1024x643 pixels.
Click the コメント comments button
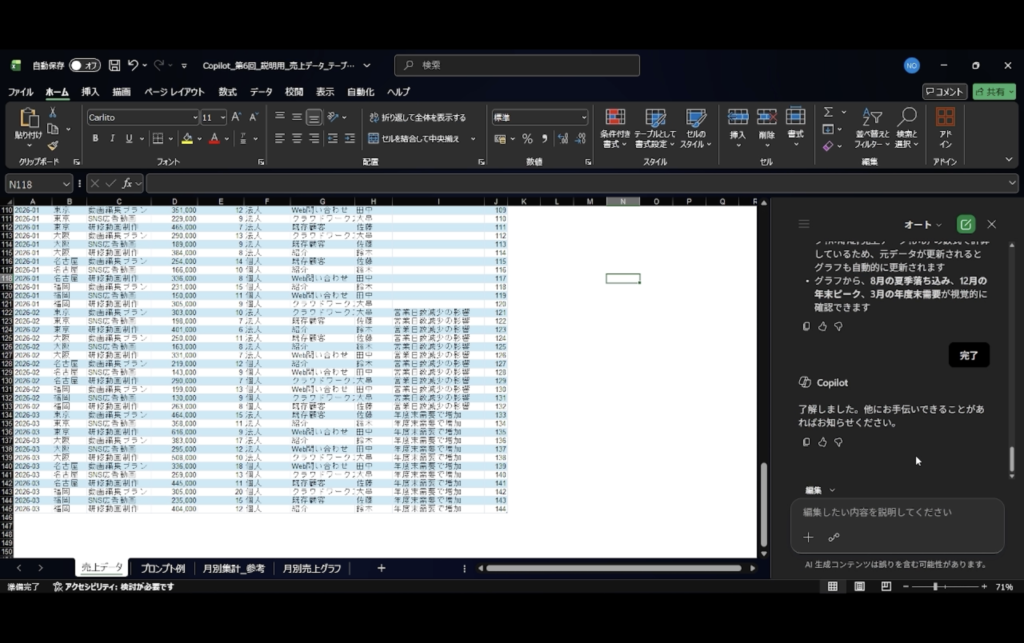click(x=944, y=92)
